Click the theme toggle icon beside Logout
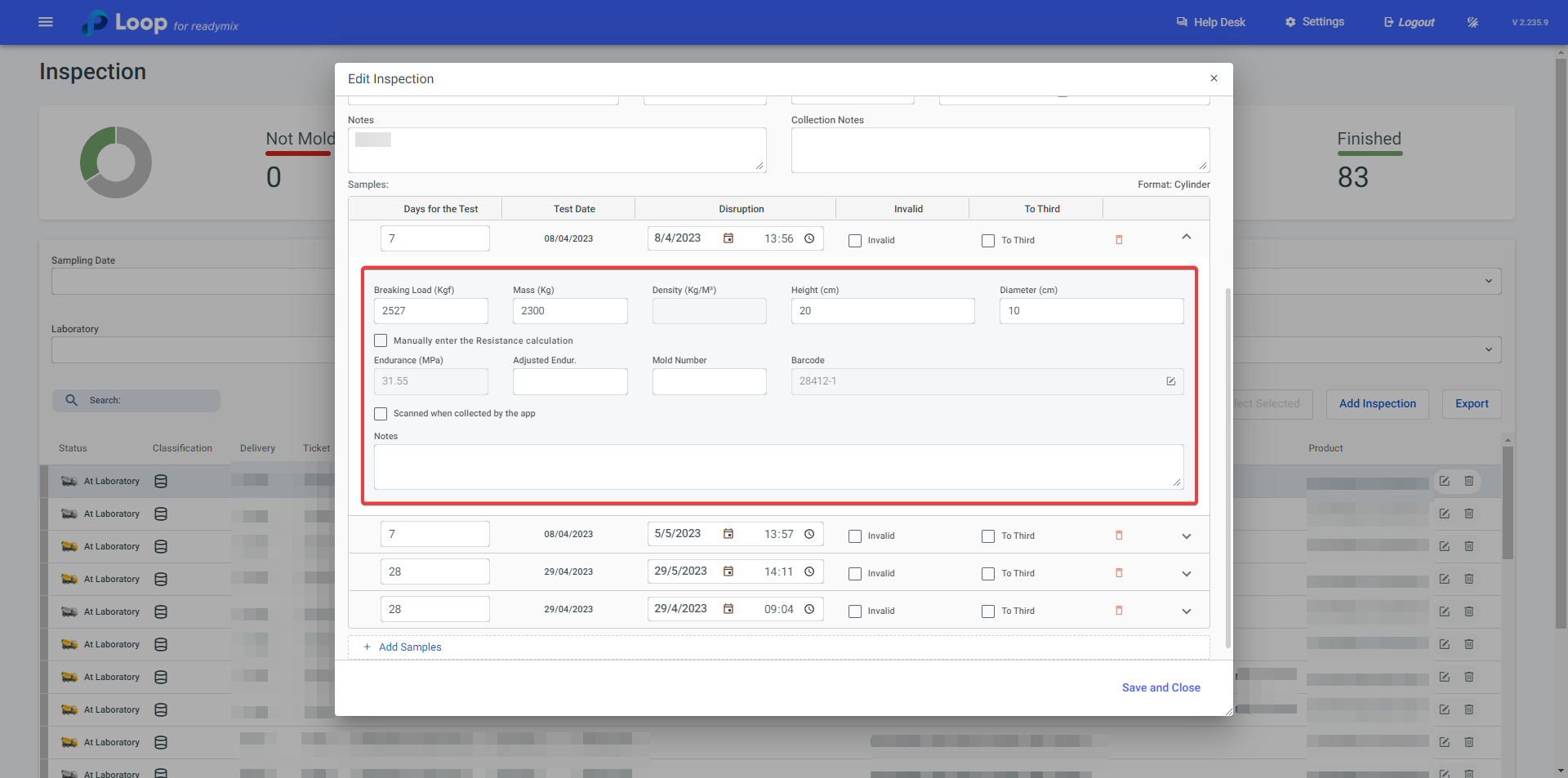Image resolution: width=1568 pixels, height=778 pixels. tap(1472, 22)
